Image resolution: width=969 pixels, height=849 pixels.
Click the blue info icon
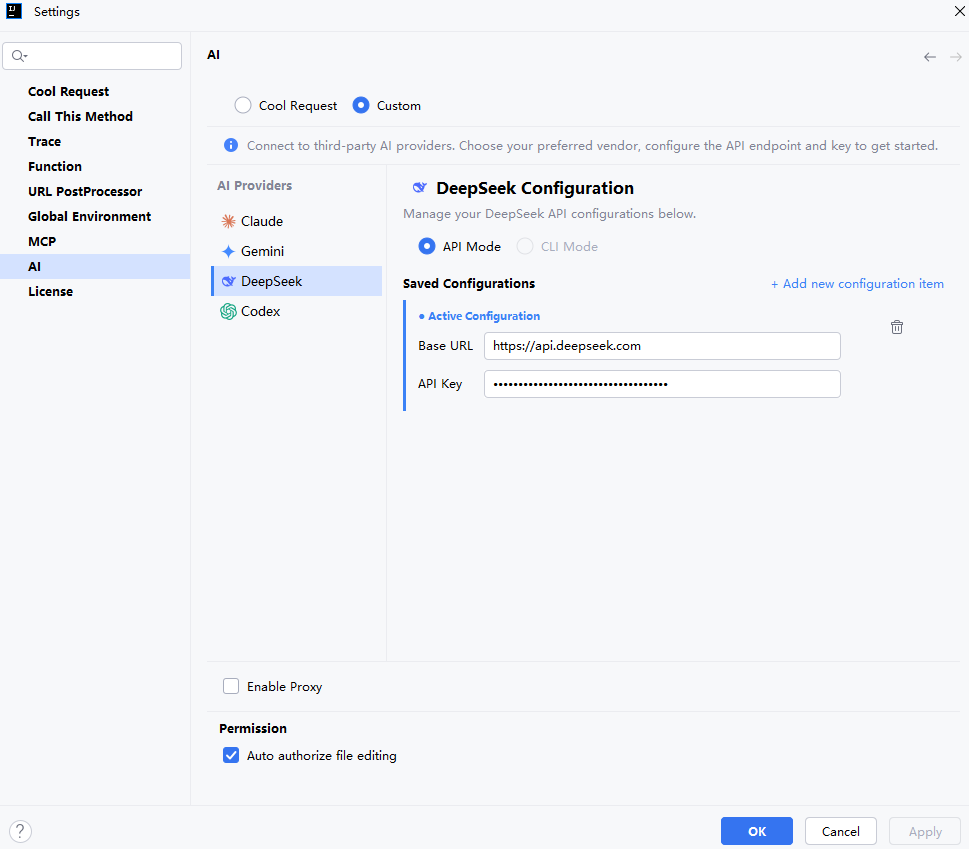(x=231, y=145)
